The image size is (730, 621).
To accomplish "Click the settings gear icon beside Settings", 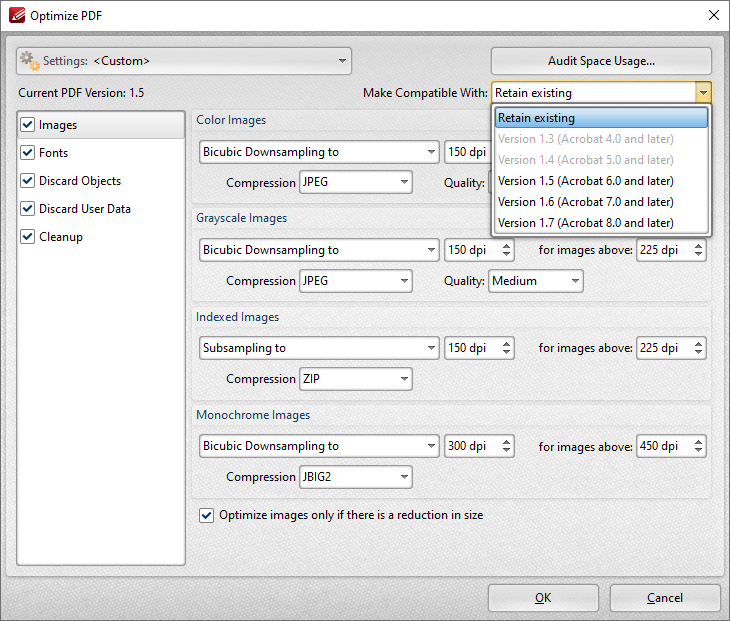I will point(30,61).
